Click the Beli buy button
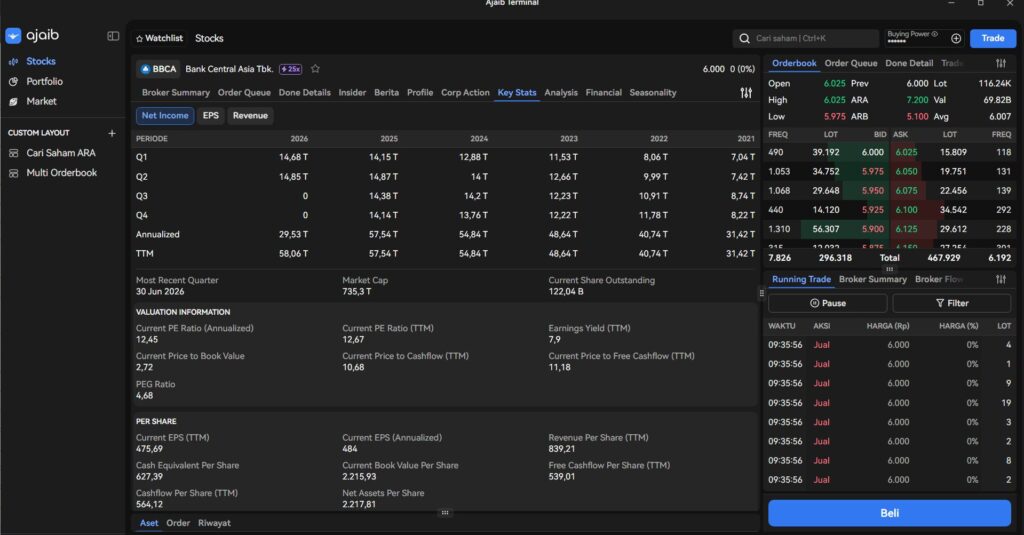Image resolution: width=1024 pixels, height=535 pixels. pos(889,513)
